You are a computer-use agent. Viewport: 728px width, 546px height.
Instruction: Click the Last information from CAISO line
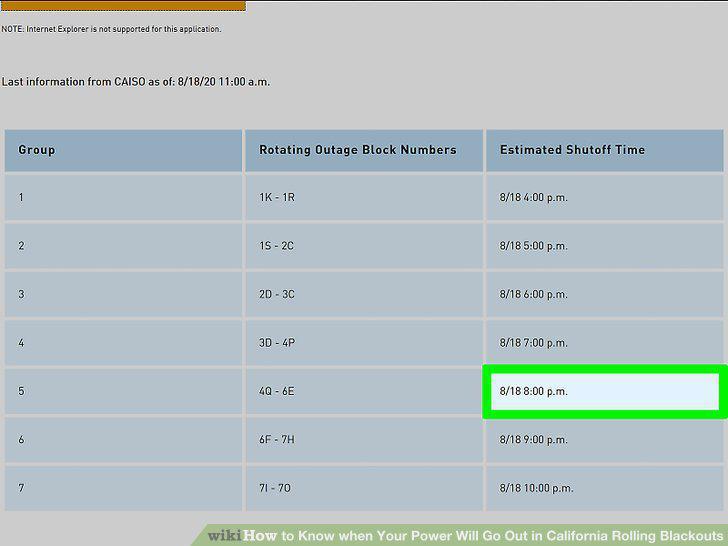pyautogui.click(x=136, y=82)
